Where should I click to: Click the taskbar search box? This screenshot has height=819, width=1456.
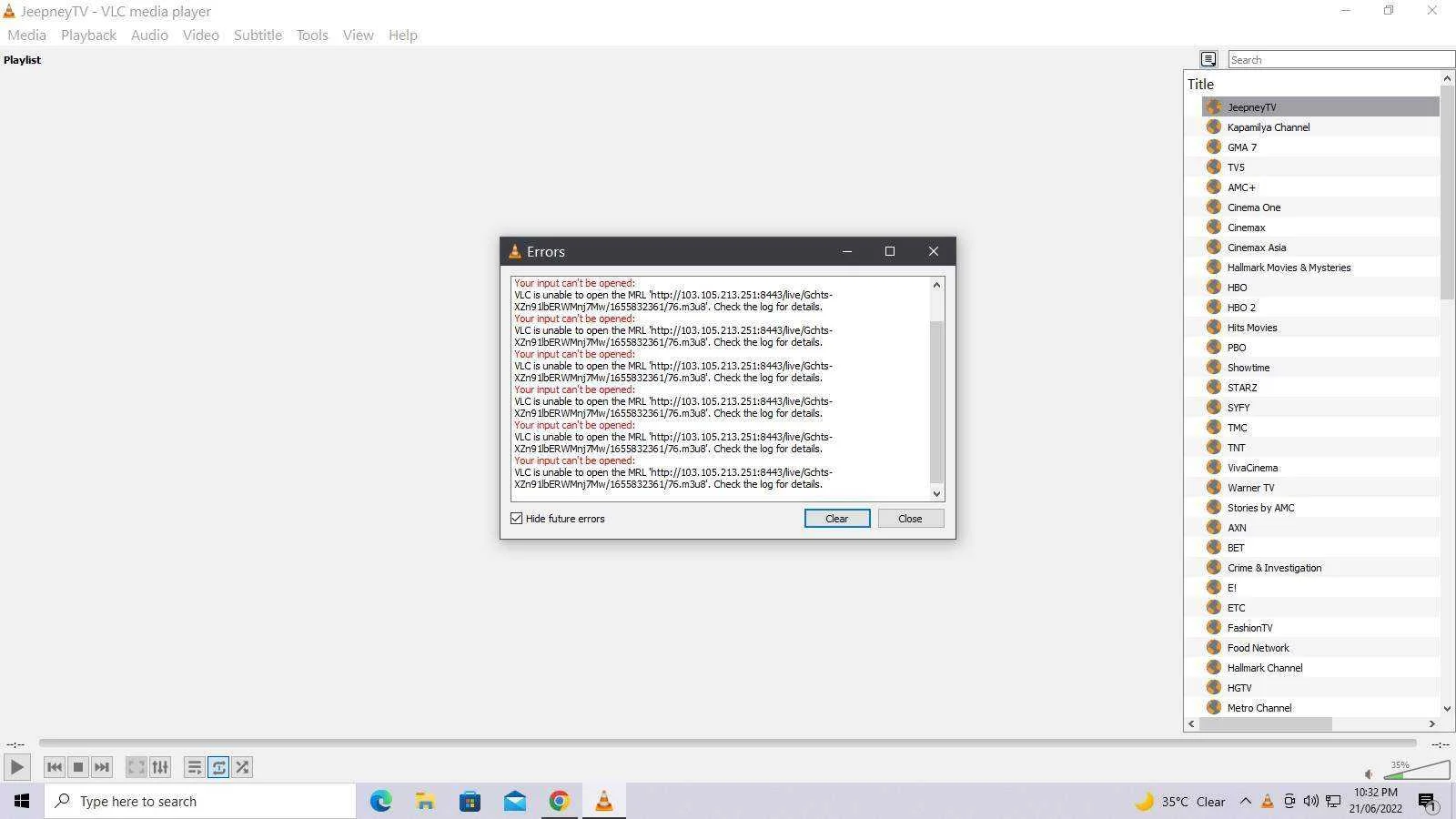tap(200, 801)
